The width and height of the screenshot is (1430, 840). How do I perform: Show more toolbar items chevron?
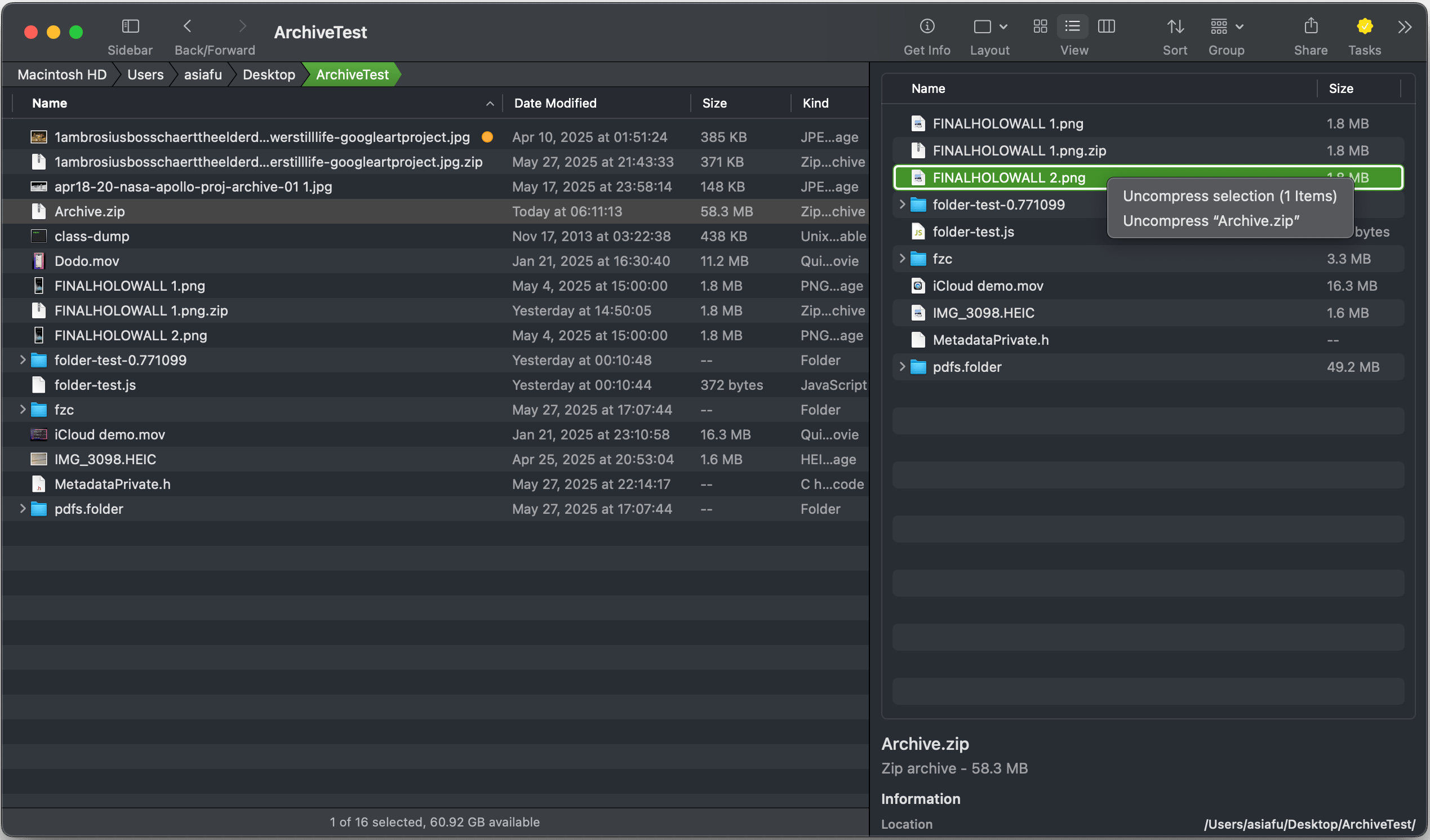[x=1405, y=27]
